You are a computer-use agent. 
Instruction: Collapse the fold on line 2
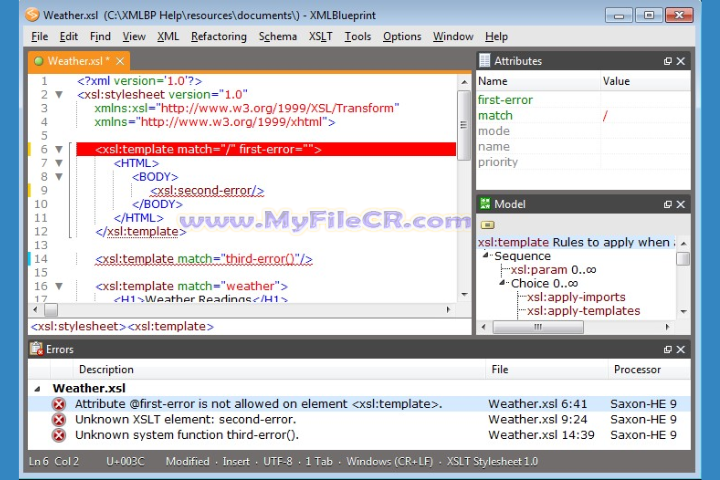point(59,95)
